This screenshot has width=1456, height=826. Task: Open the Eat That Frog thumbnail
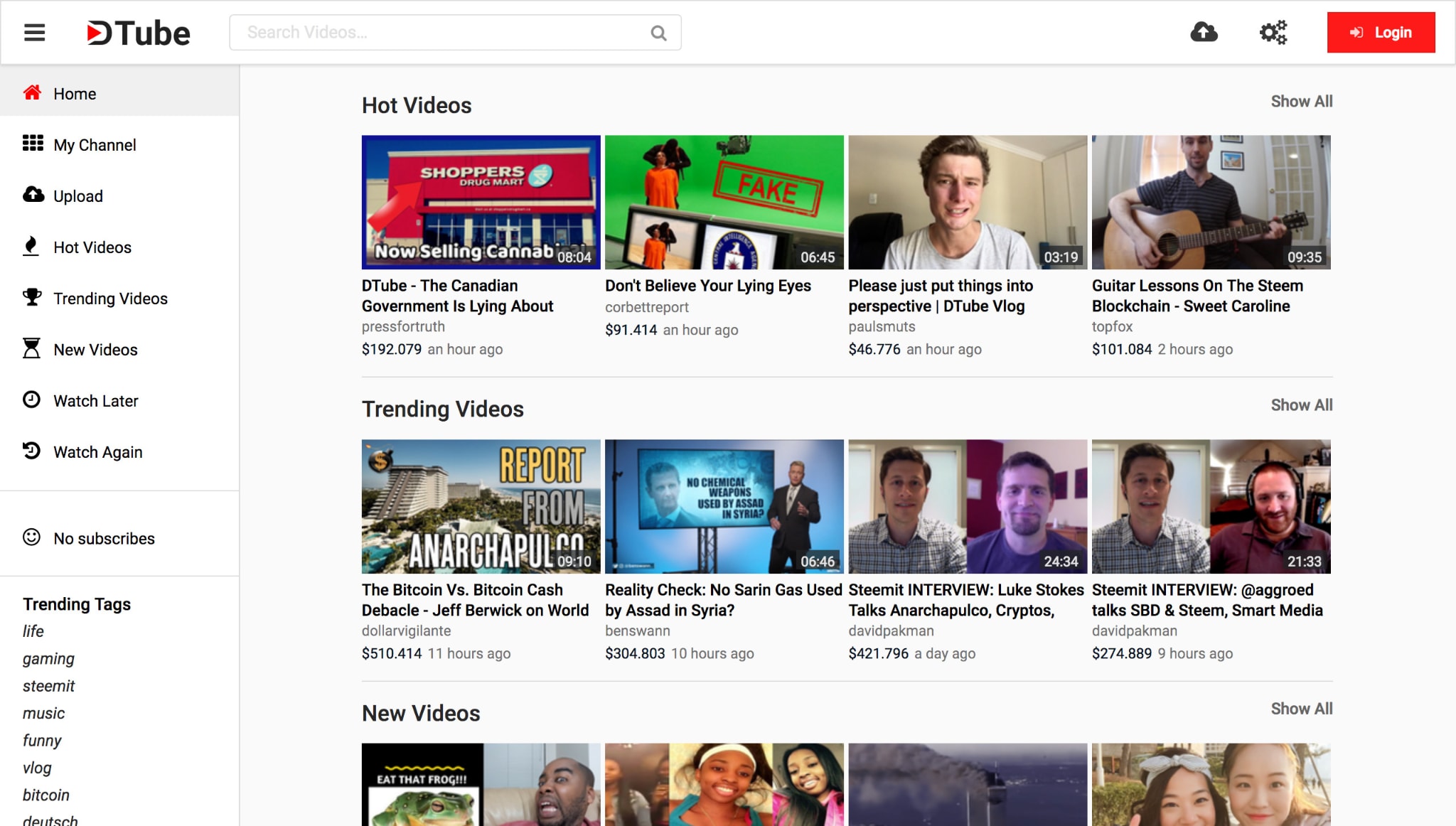pos(481,784)
